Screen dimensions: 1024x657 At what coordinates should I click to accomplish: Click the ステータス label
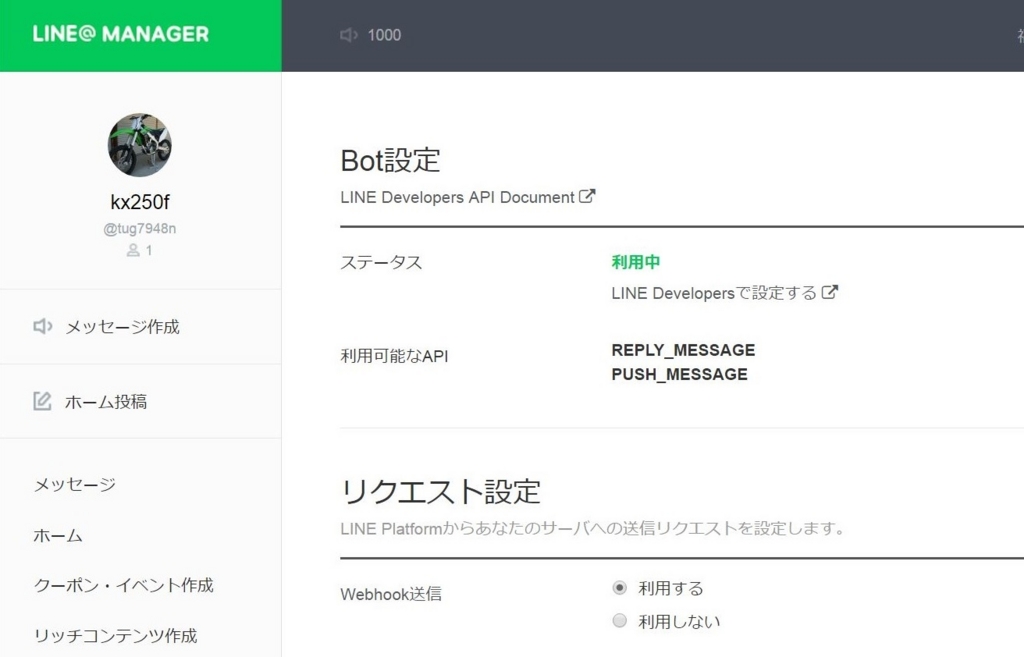click(x=381, y=263)
